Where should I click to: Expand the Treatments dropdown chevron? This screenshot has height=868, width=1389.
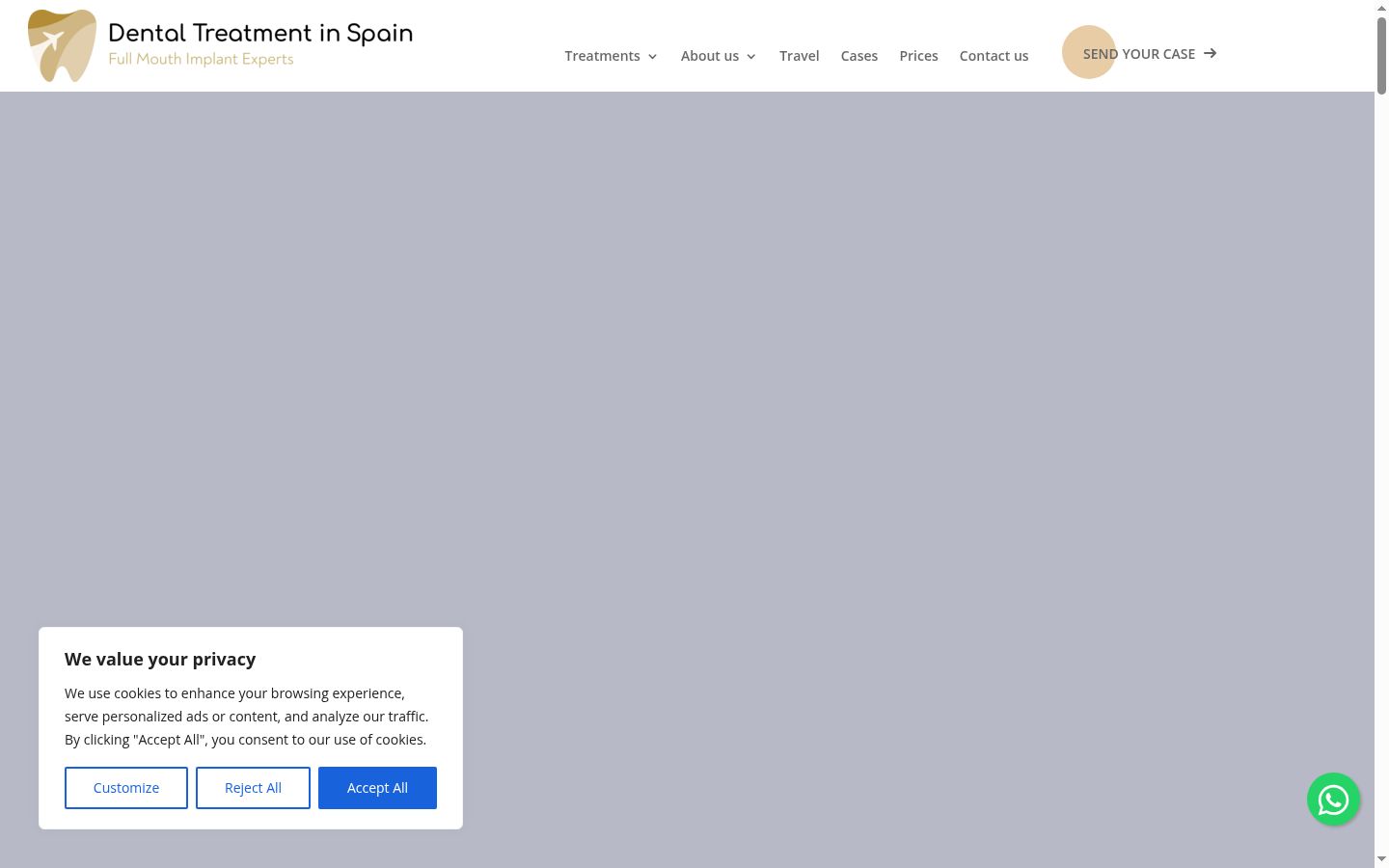652,56
